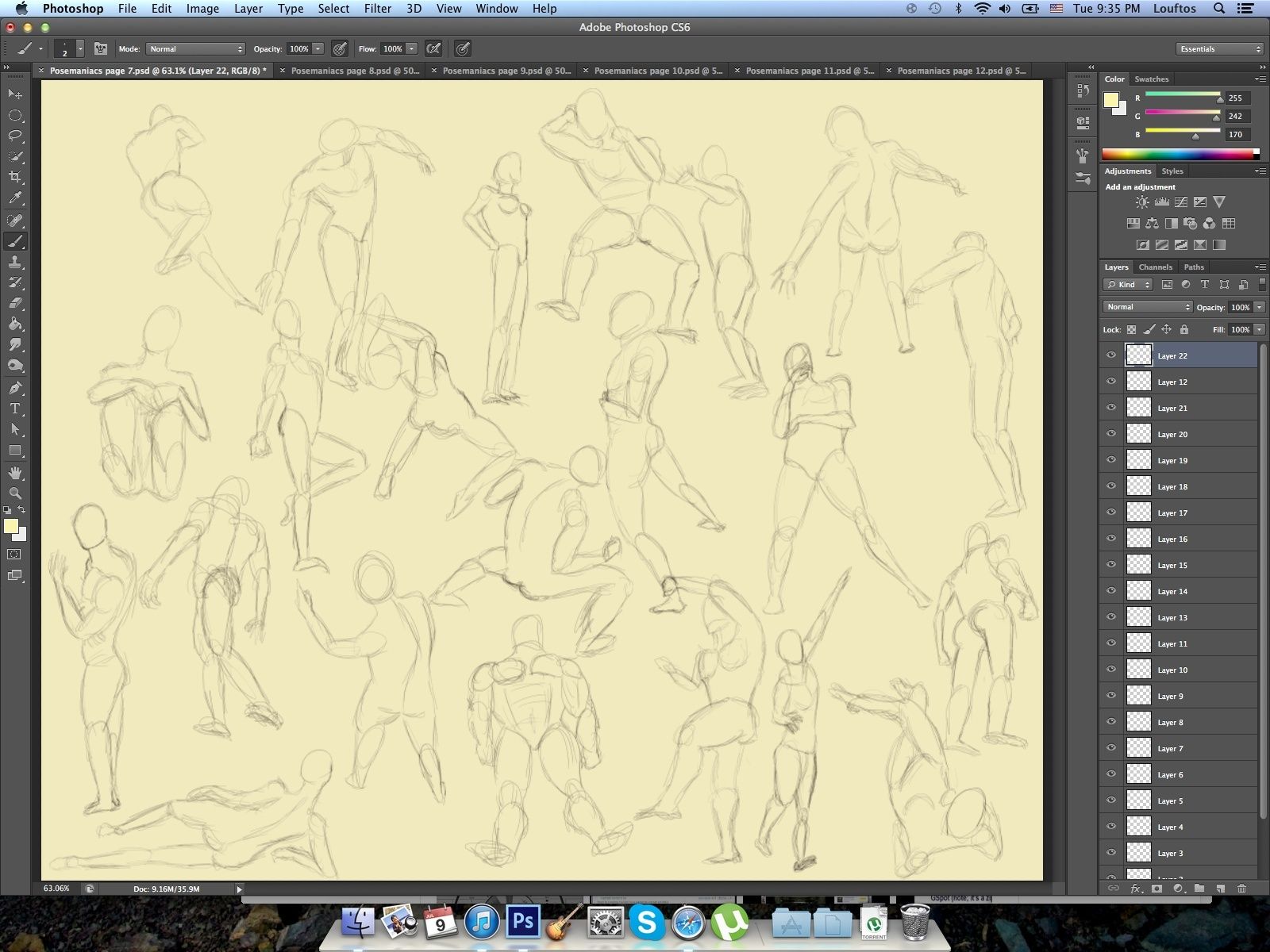The image size is (1270, 952).
Task: Add Brightness/Contrast adjustment
Action: tap(1142, 202)
